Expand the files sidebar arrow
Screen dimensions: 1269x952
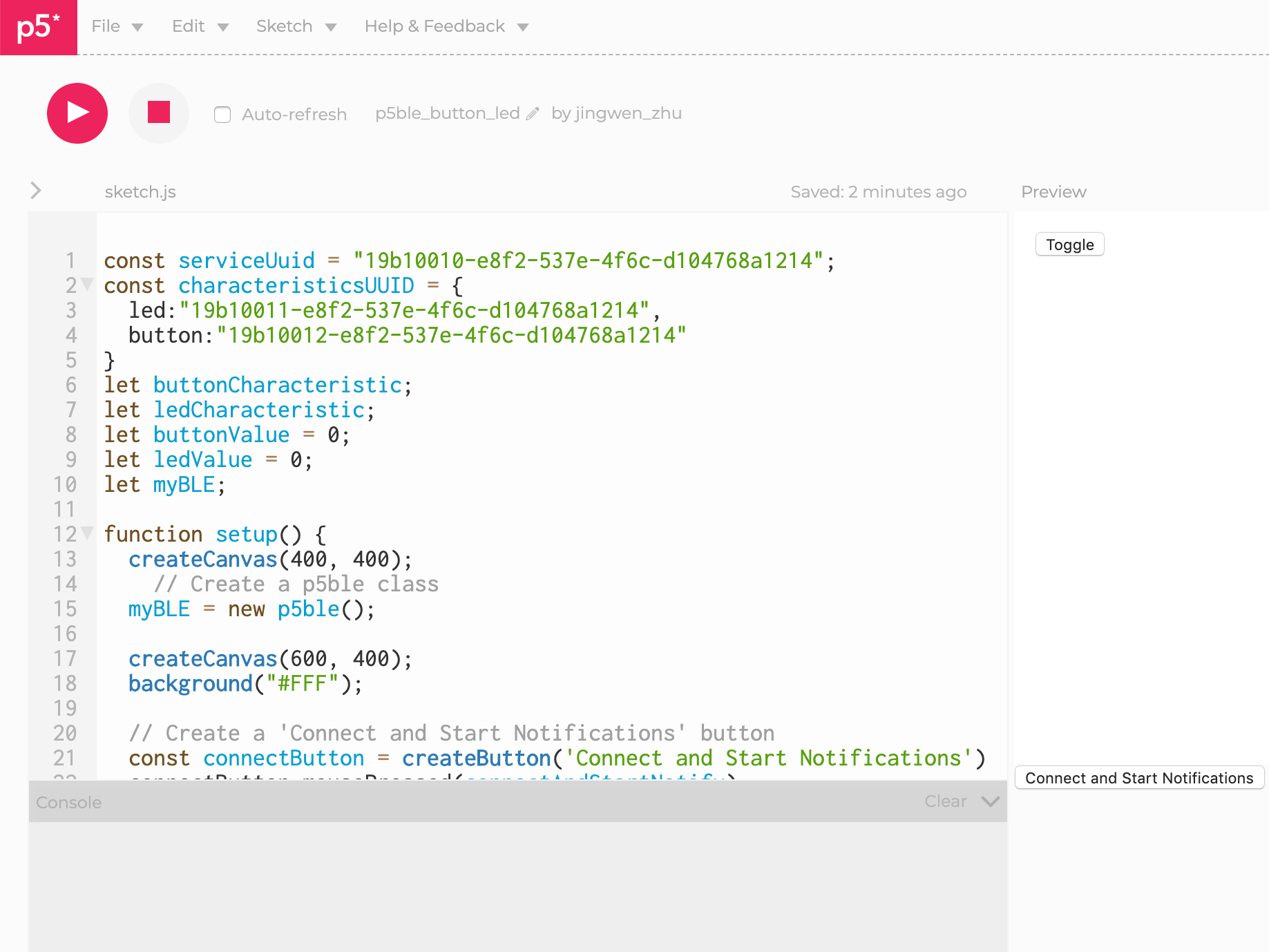(x=35, y=191)
